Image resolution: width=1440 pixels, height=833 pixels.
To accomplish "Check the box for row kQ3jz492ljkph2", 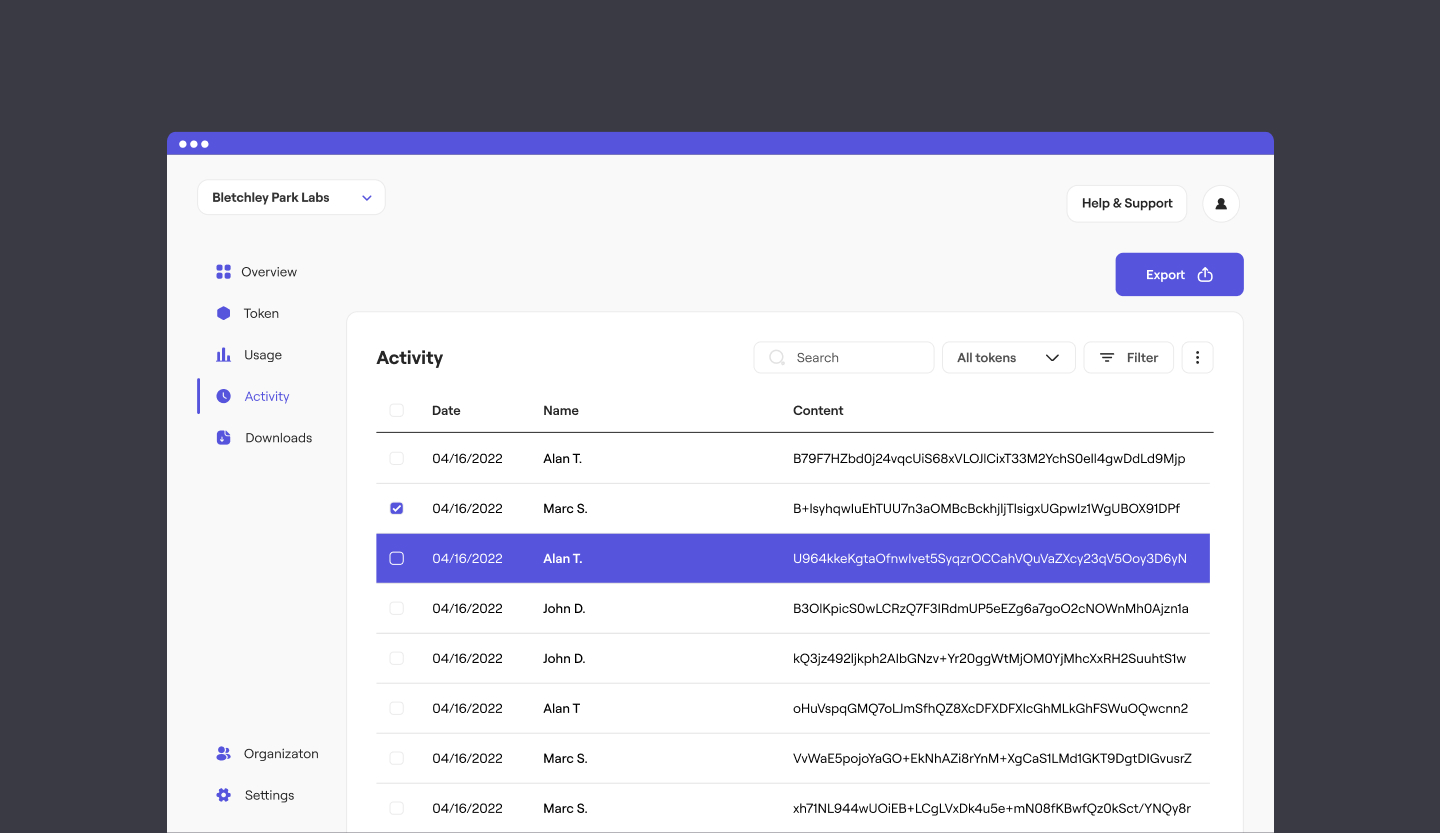I will point(397,658).
